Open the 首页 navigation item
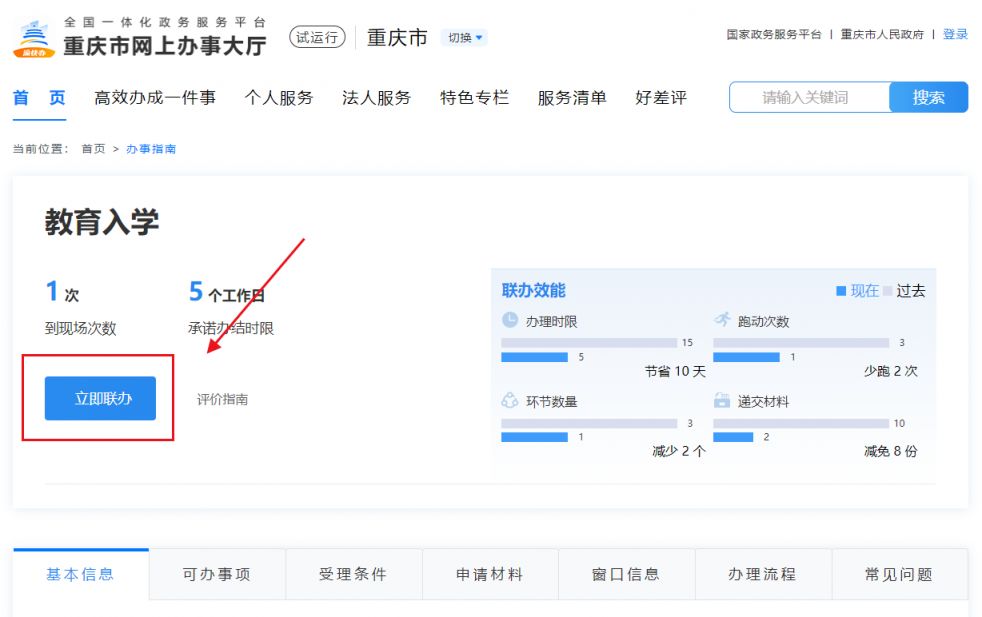 [39, 98]
